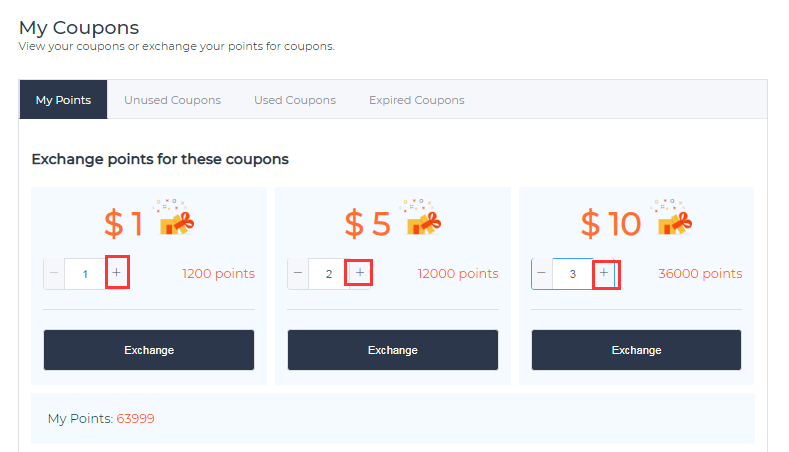This screenshot has height=452, width=789.
Task: View the Expired Coupons tab
Action: [x=417, y=100]
